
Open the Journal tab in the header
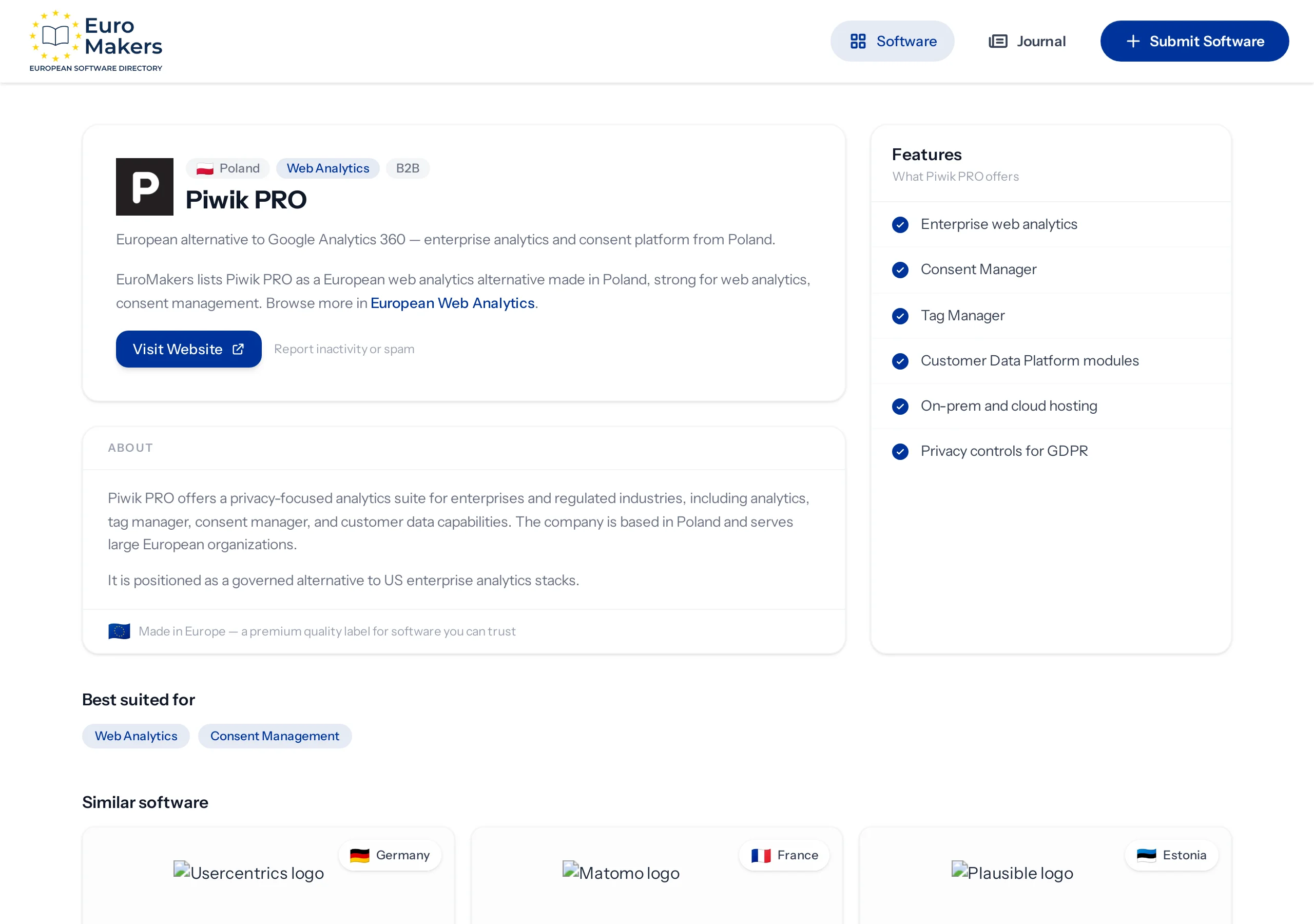click(1027, 41)
